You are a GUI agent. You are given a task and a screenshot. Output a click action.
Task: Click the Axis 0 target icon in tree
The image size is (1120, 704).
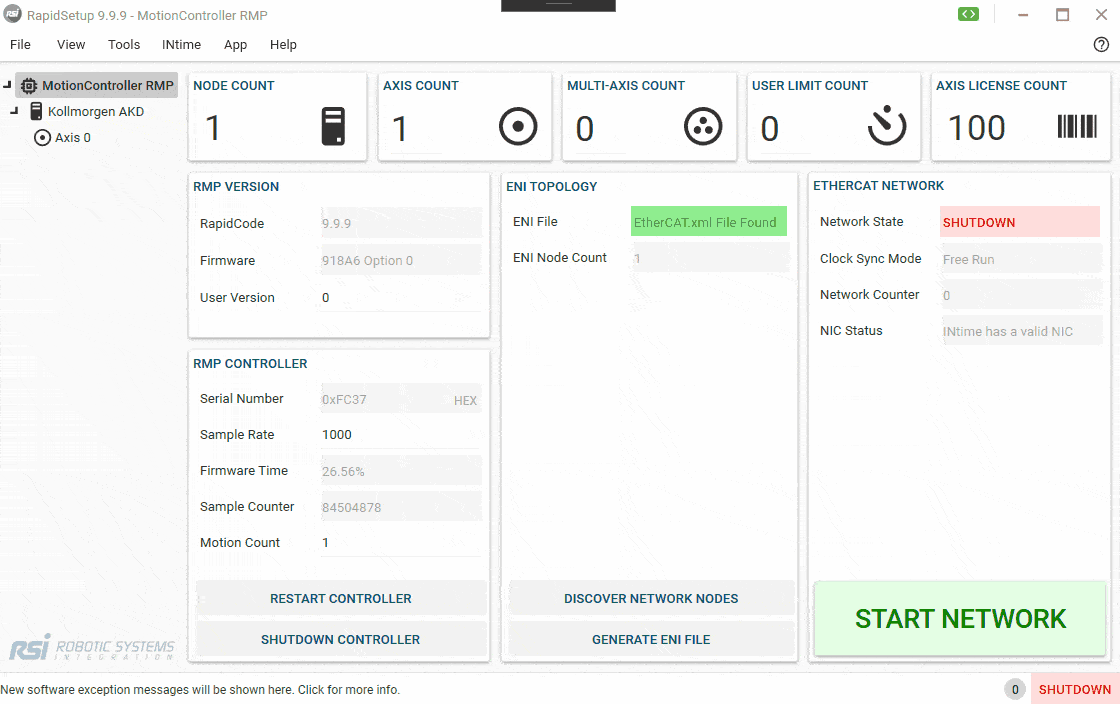42,137
